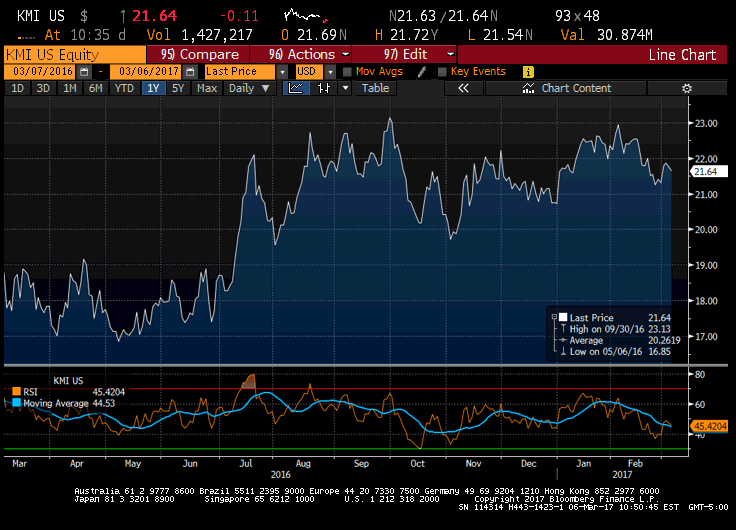Select the 1M range tab
The height and width of the screenshot is (530, 736).
click(x=69, y=88)
